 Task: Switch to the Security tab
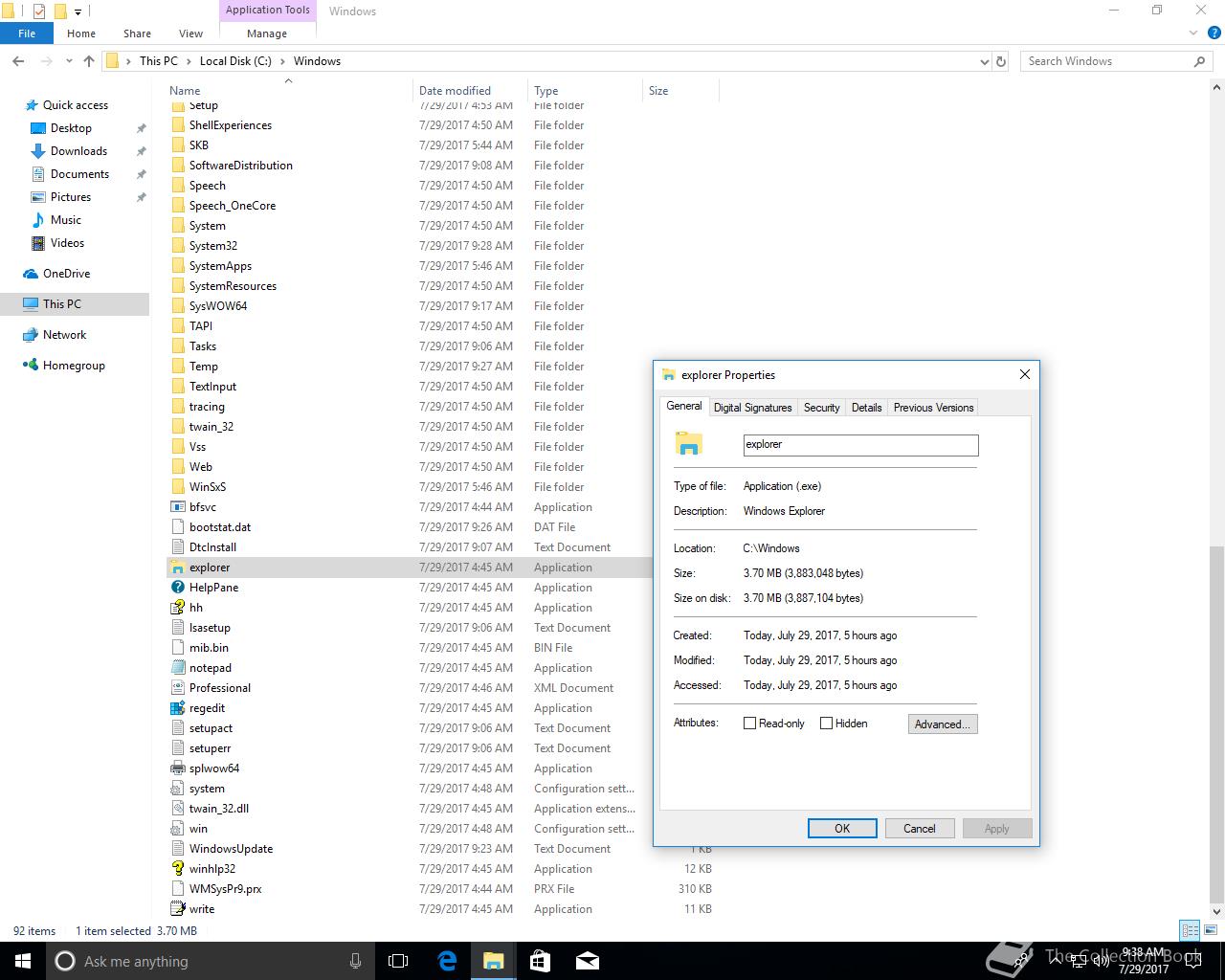821,408
